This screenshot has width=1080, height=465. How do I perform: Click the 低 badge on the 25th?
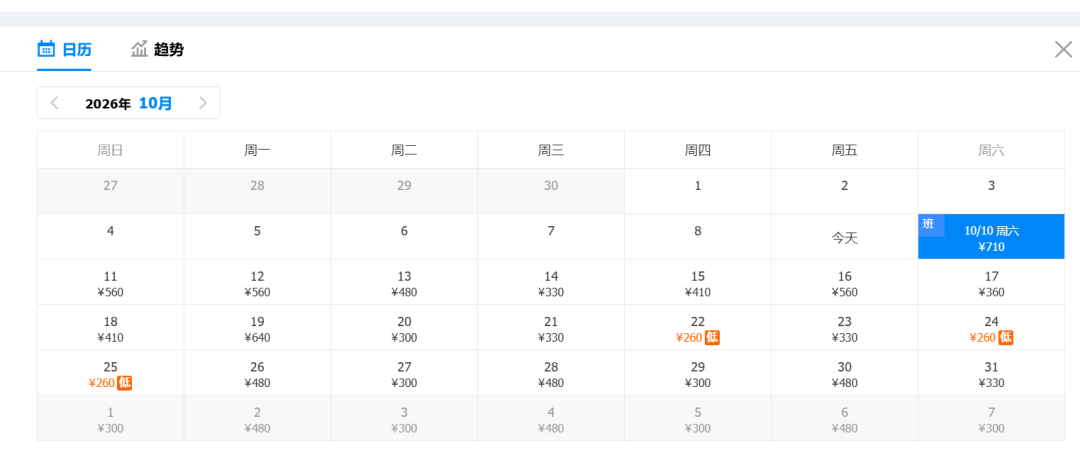pos(125,383)
